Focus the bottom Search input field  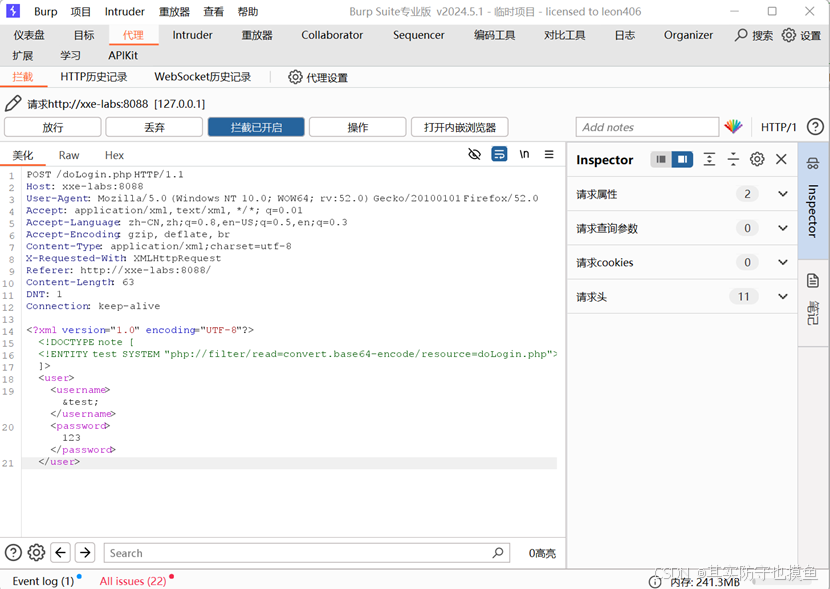click(x=306, y=553)
